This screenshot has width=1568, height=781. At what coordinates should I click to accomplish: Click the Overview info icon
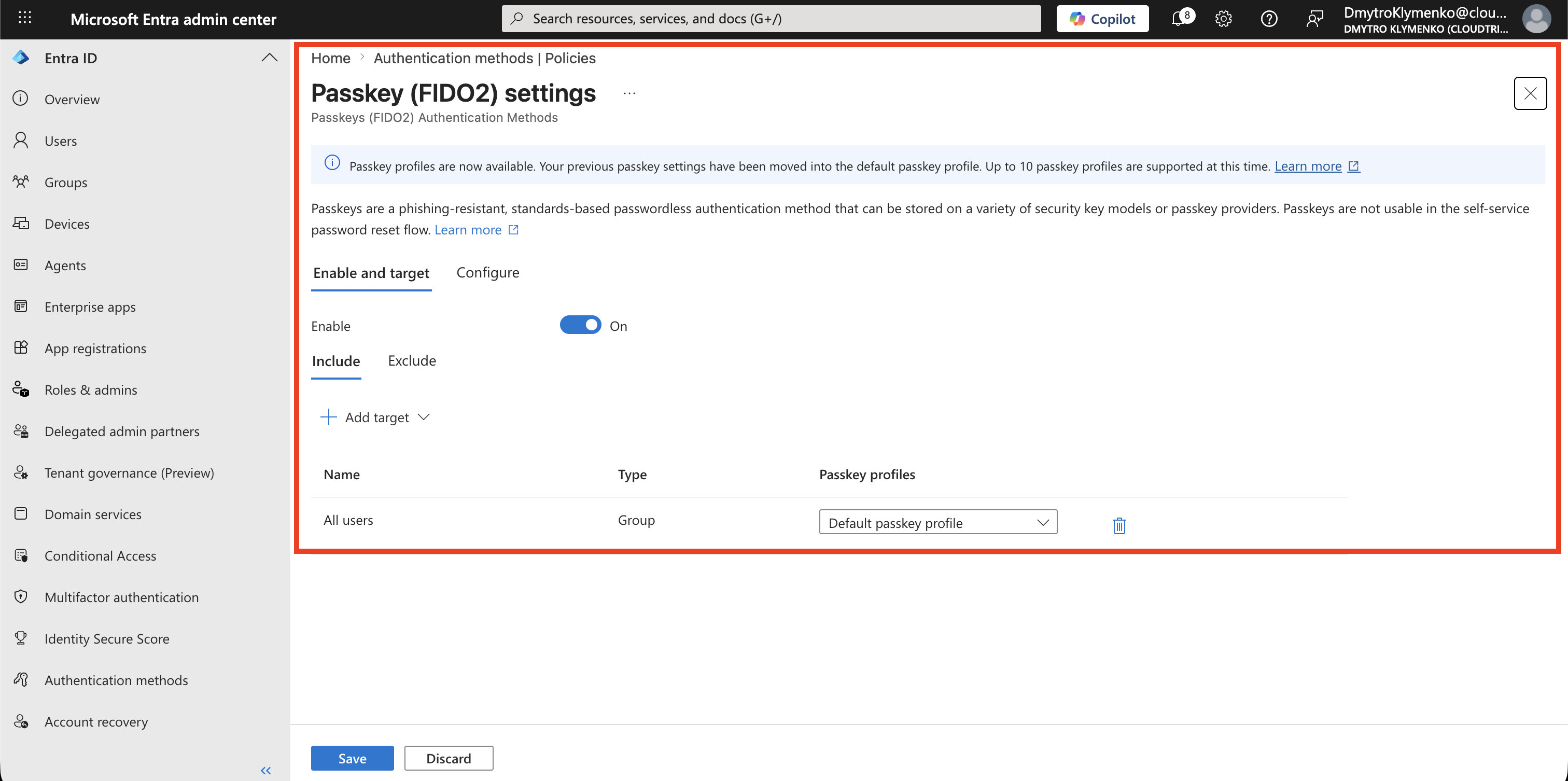click(21, 99)
